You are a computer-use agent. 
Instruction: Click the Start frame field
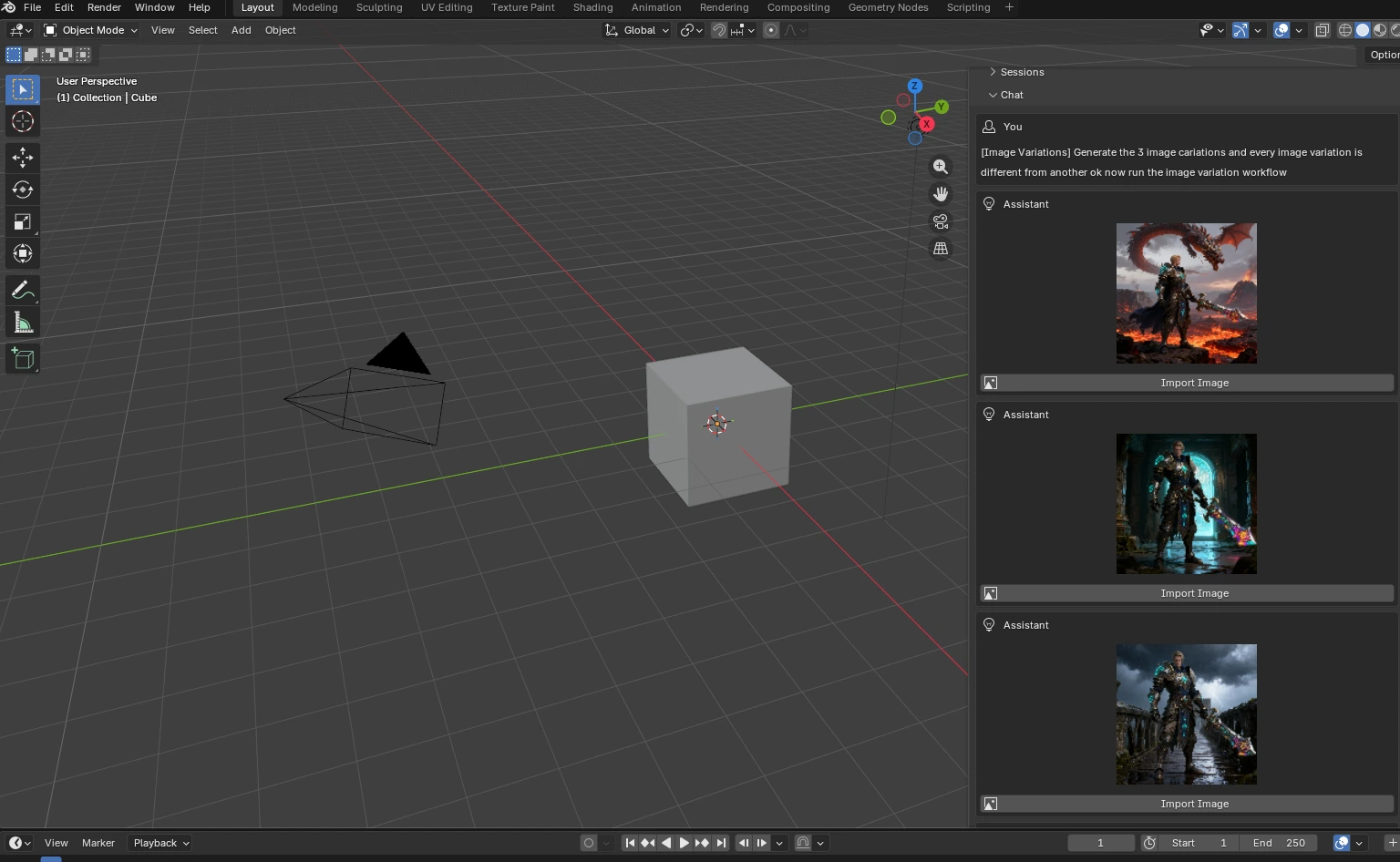click(x=1199, y=843)
